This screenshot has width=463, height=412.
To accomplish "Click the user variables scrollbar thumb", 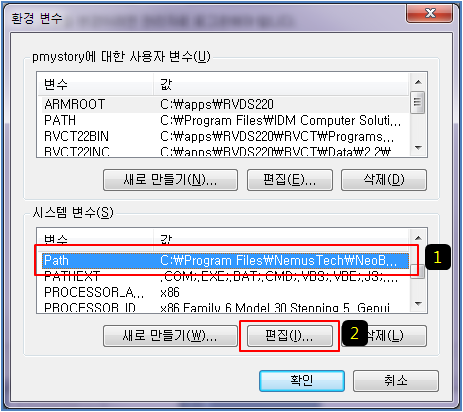I will tap(418, 102).
